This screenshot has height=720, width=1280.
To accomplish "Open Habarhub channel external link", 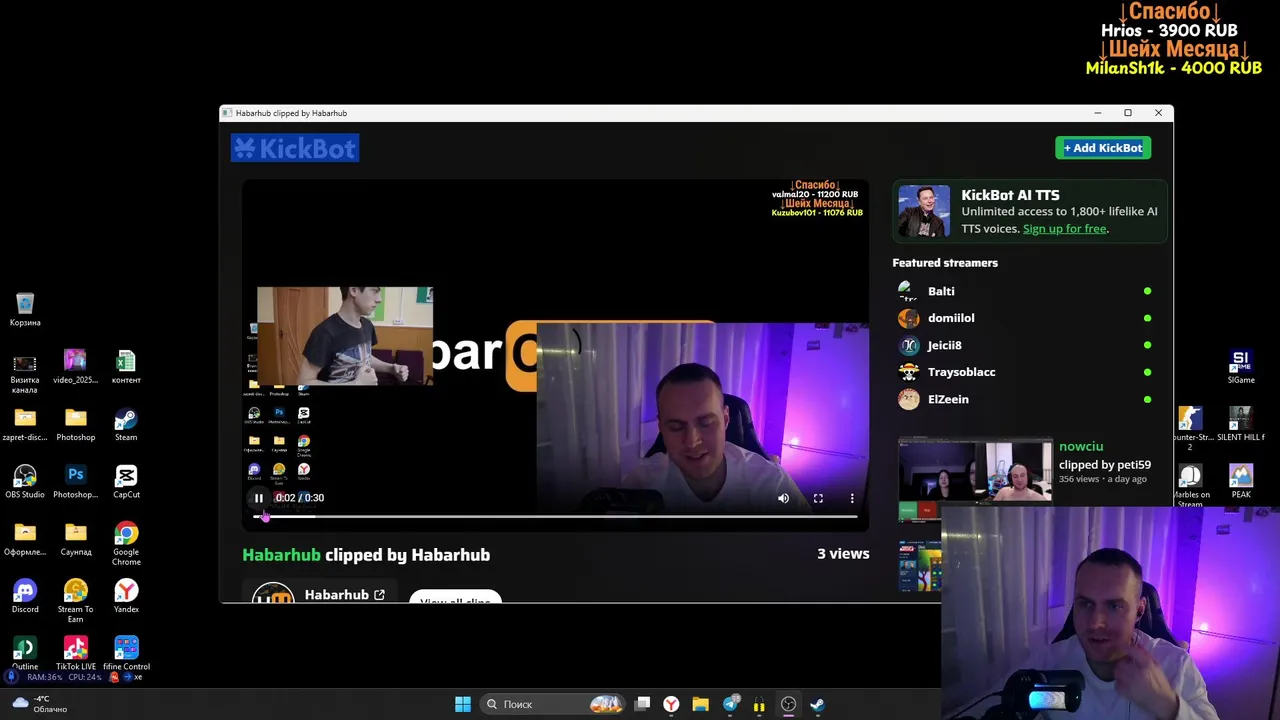I will 379,595.
